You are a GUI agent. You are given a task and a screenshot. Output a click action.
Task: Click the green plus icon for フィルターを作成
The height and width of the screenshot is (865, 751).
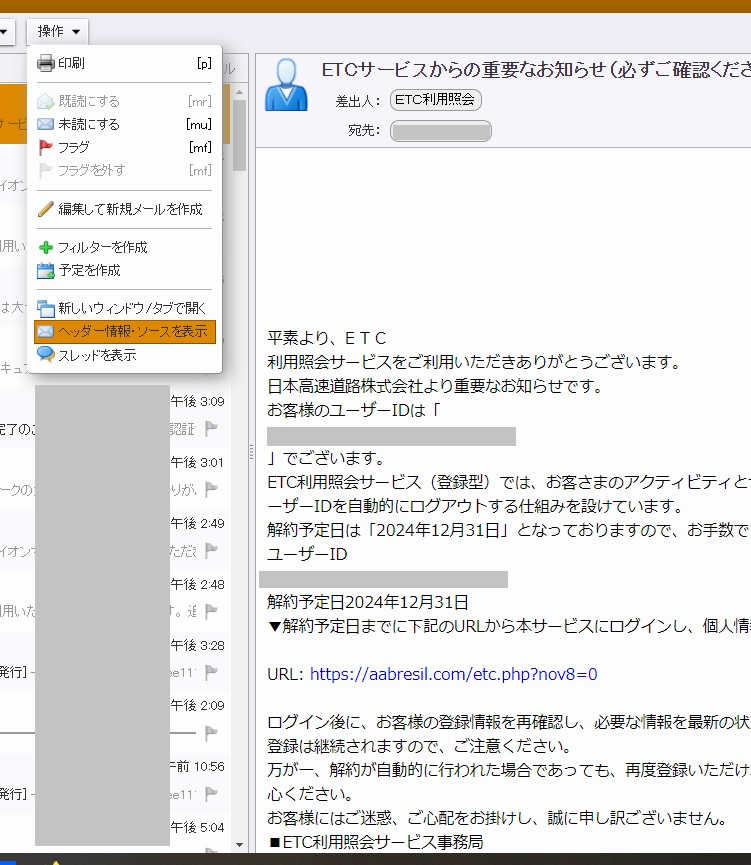(x=46, y=247)
